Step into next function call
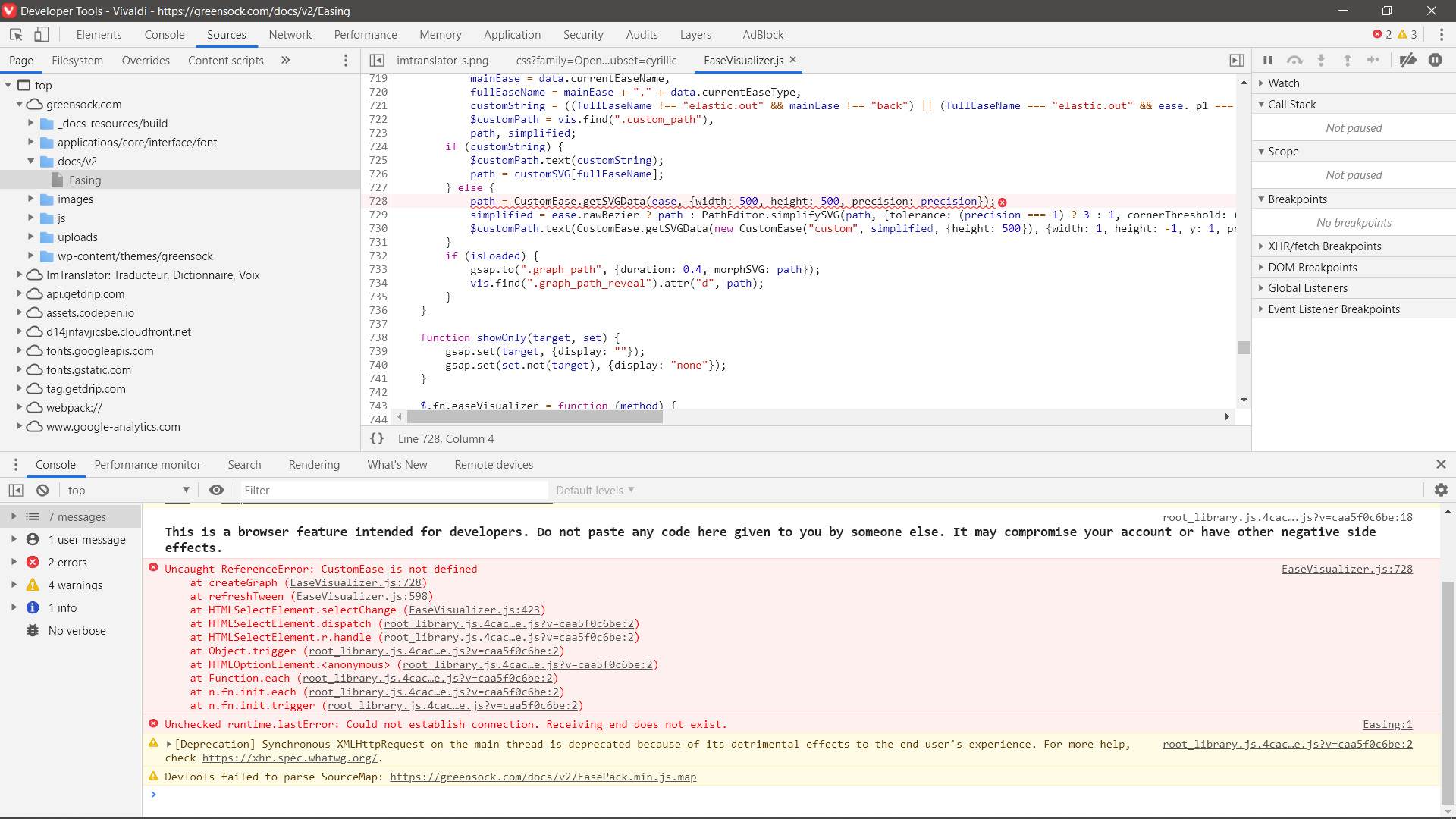Viewport: 1456px width, 819px height. coord(1321,60)
